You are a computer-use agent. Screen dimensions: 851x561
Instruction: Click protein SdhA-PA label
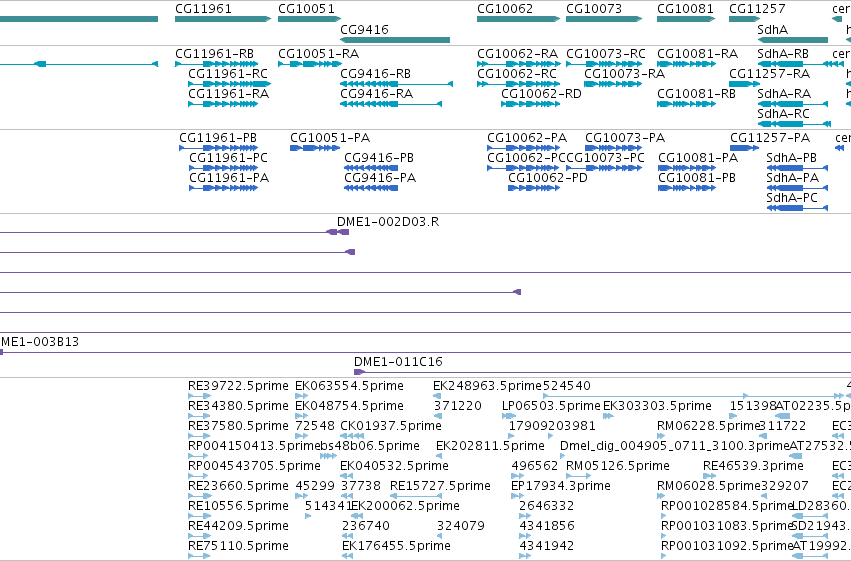click(792, 178)
